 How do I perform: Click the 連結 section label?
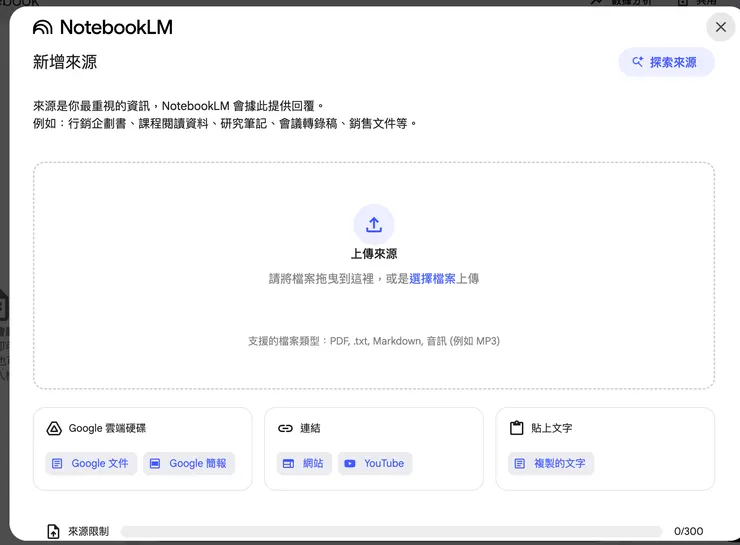pyautogui.click(x=310, y=428)
